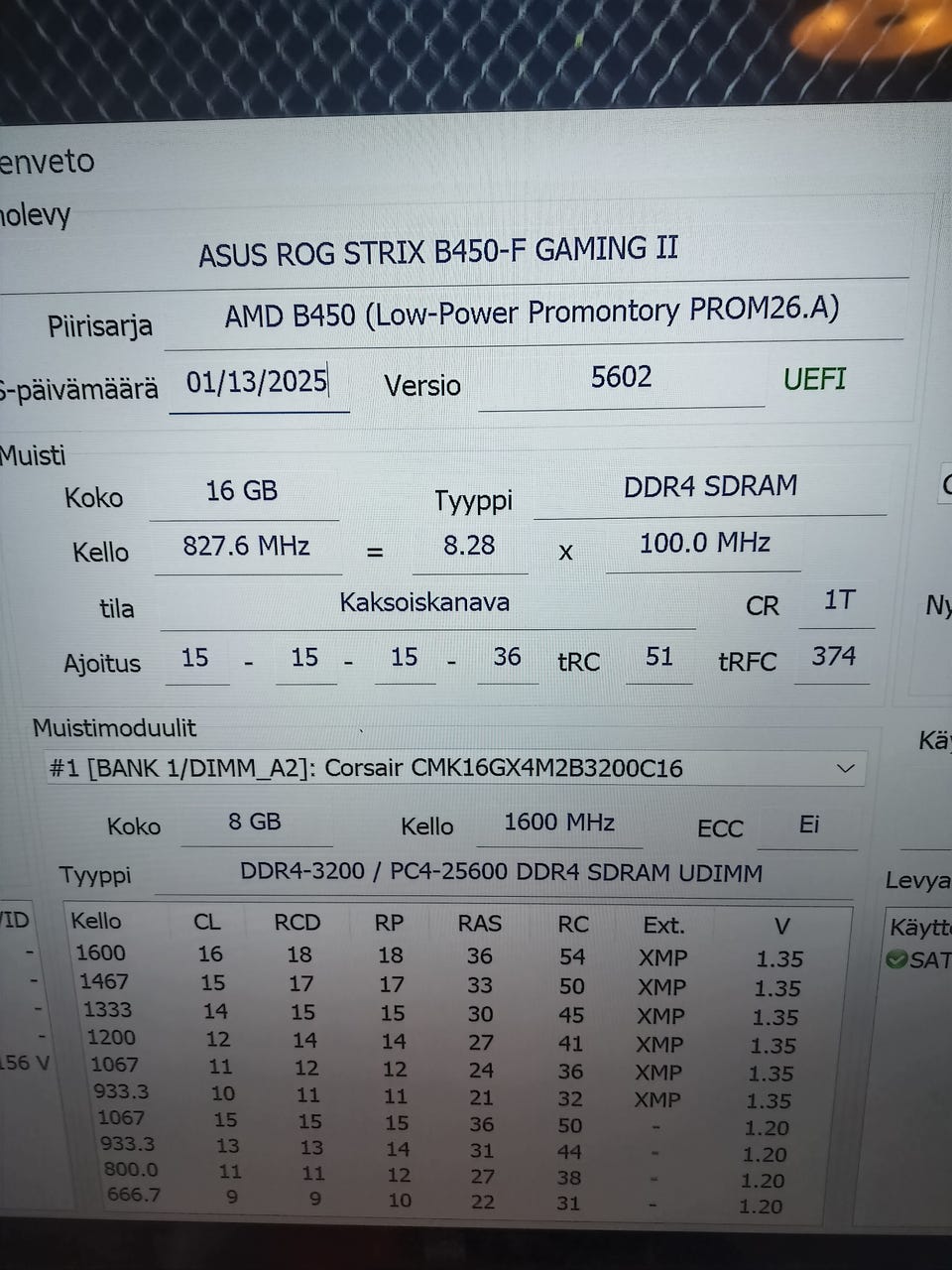952x1270 pixels.
Task: Click the RP column header
Action: [x=389, y=923]
